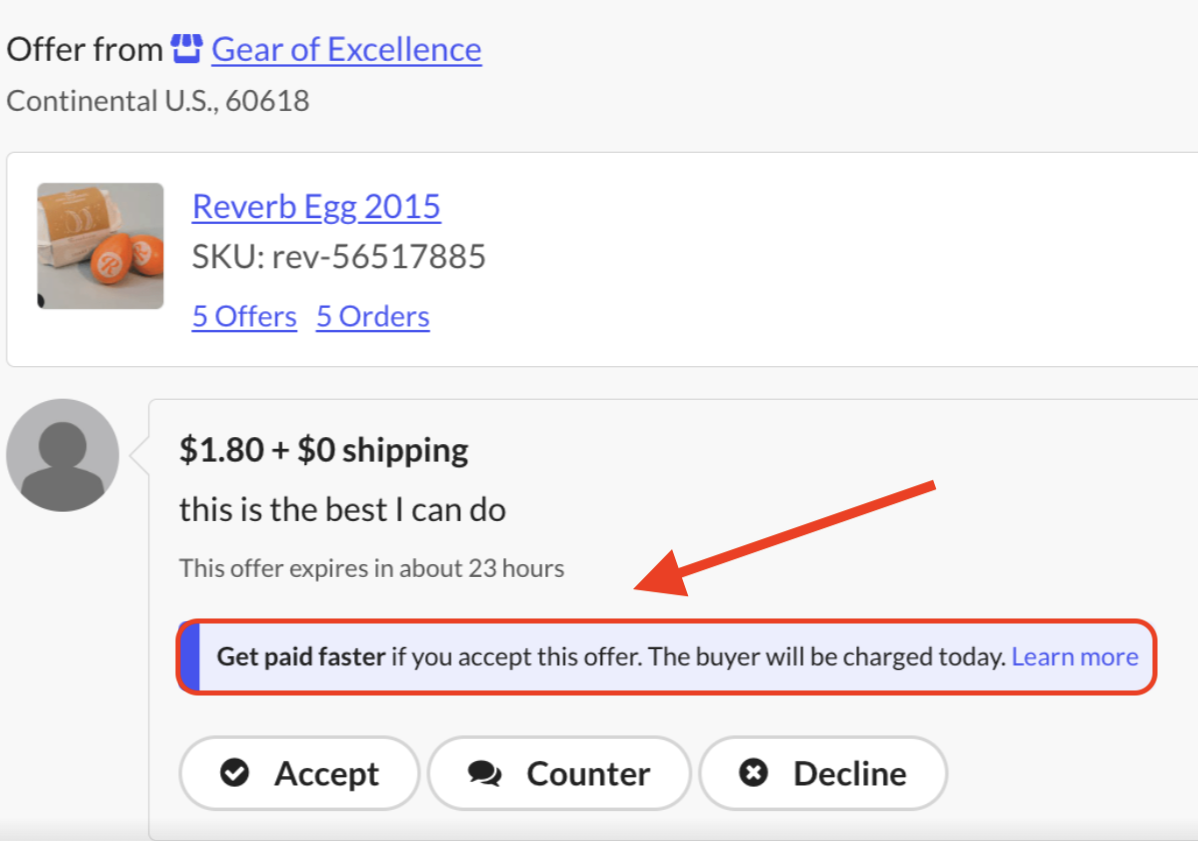Click the offer expires in 23 hours notice
Screen dimensions: 1198x841
372,569
